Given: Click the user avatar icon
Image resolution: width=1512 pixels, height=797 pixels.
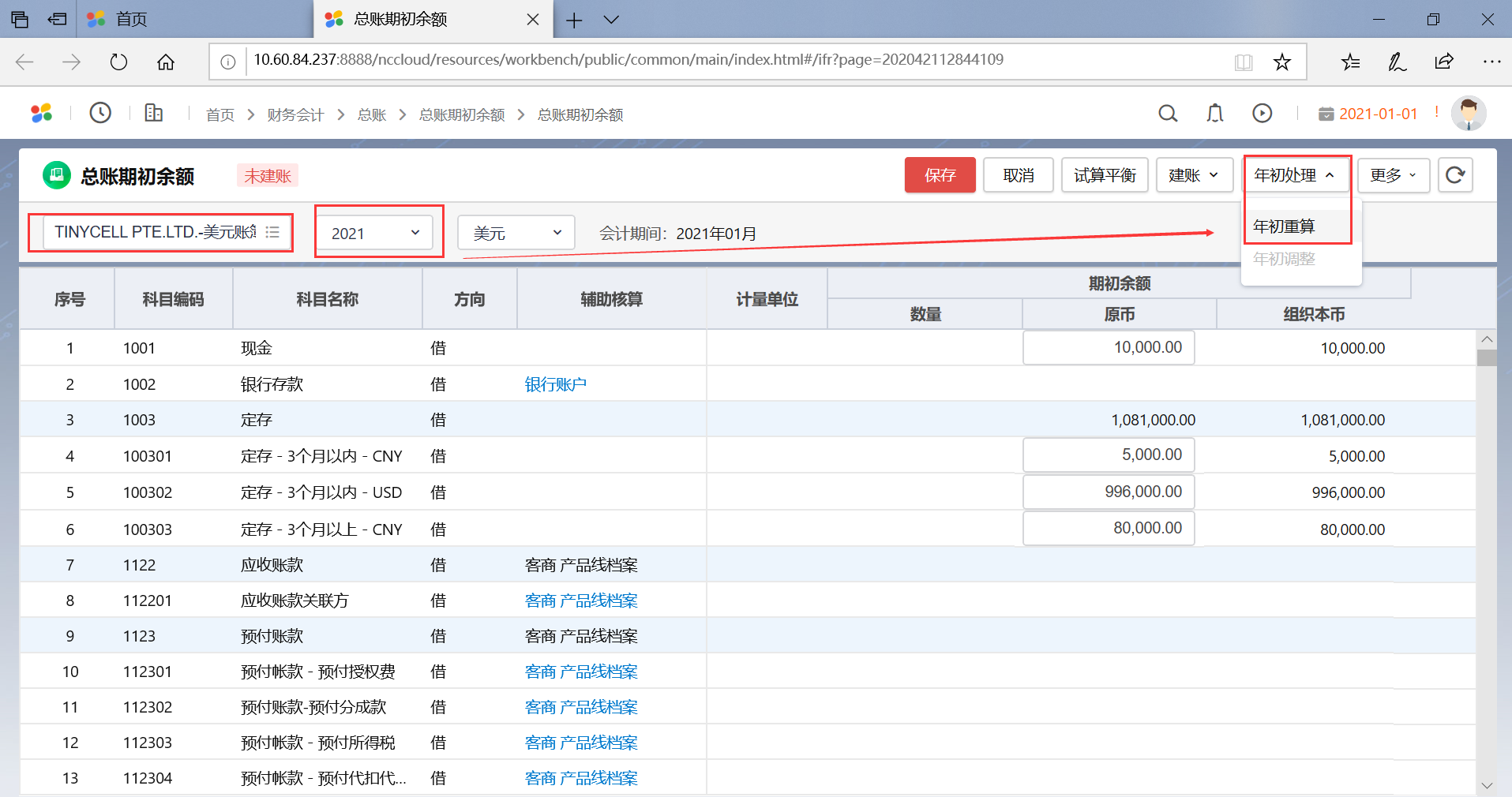Looking at the screenshot, I should click(x=1469, y=114).
